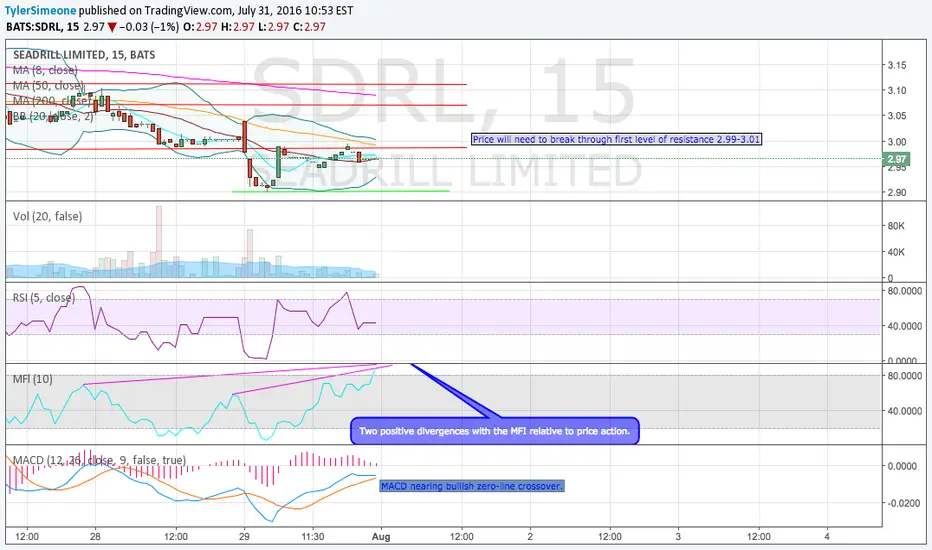Click the O:2.97 open value in header
This screenshot has width=932, height=550.
coord(200,27)
